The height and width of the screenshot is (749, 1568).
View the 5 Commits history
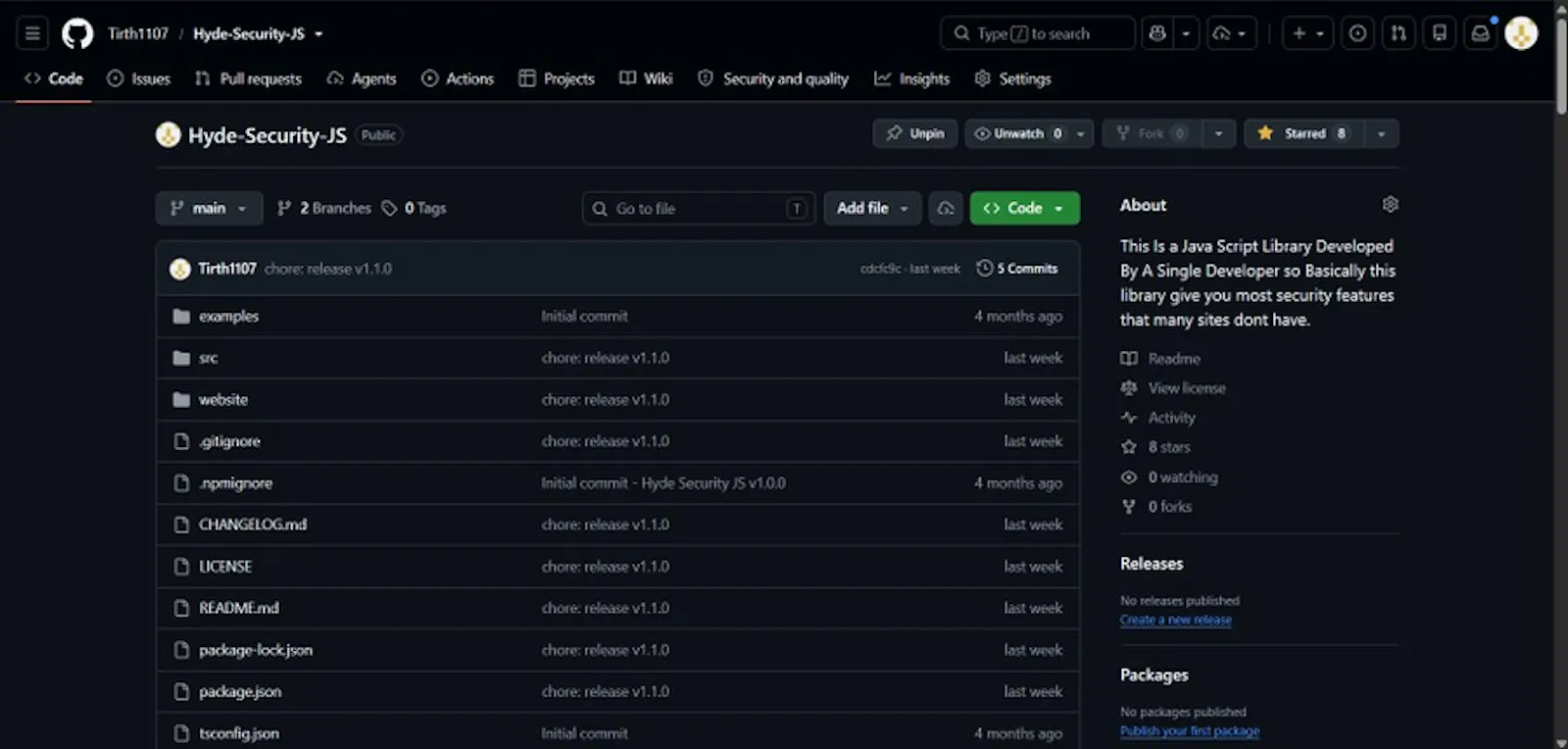pos(1017,269)
